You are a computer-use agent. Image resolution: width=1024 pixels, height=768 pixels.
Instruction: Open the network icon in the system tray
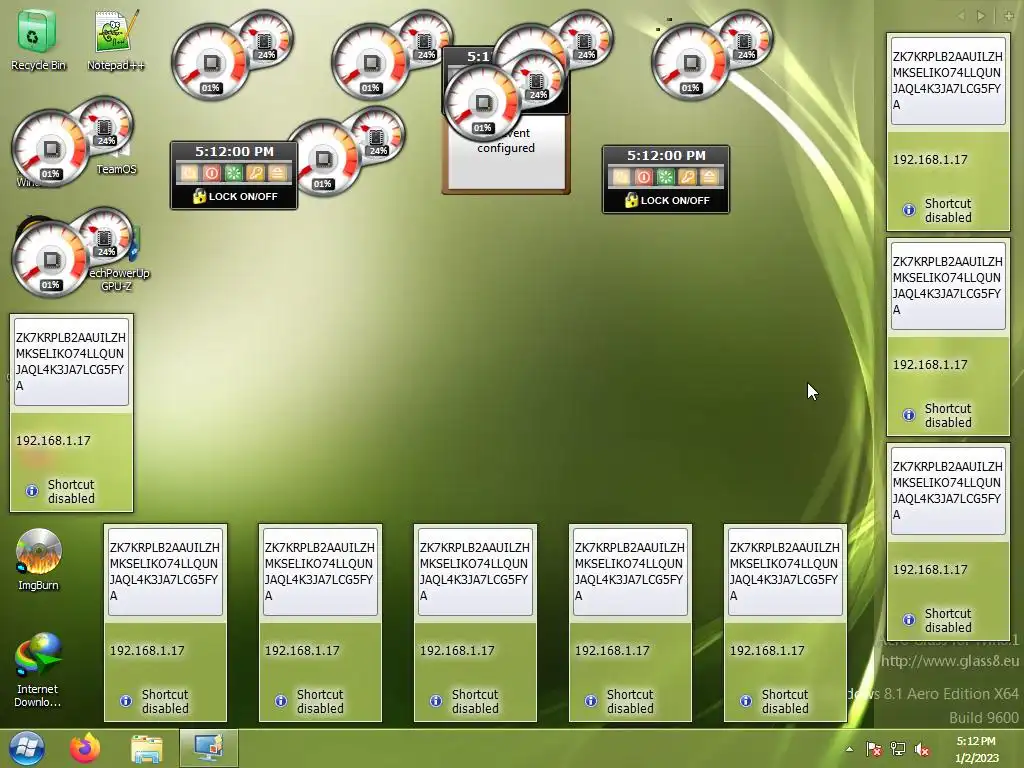898,749
